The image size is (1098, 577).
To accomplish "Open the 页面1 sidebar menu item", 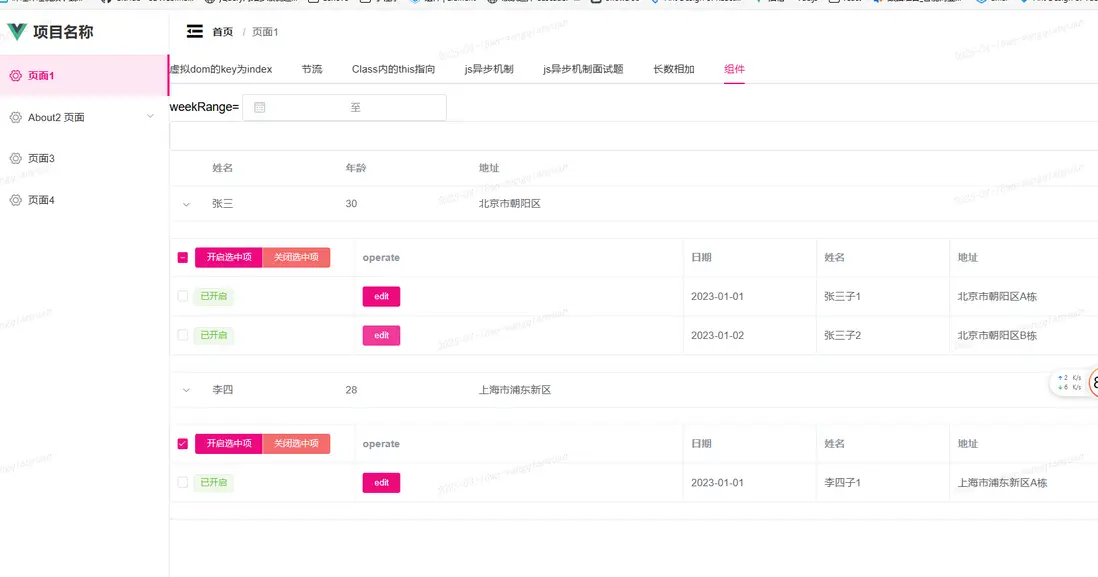I will click(x=84, y=76).
